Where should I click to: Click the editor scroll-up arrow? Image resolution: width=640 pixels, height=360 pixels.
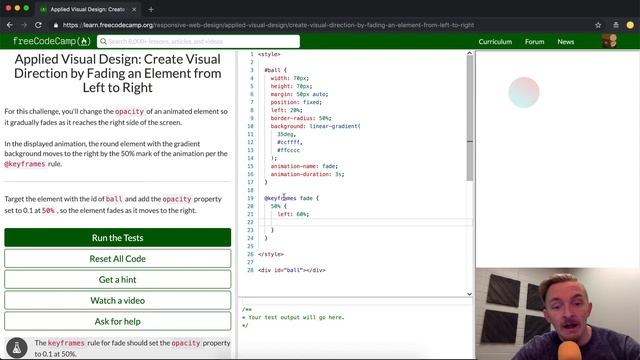(x=469, y=53)
